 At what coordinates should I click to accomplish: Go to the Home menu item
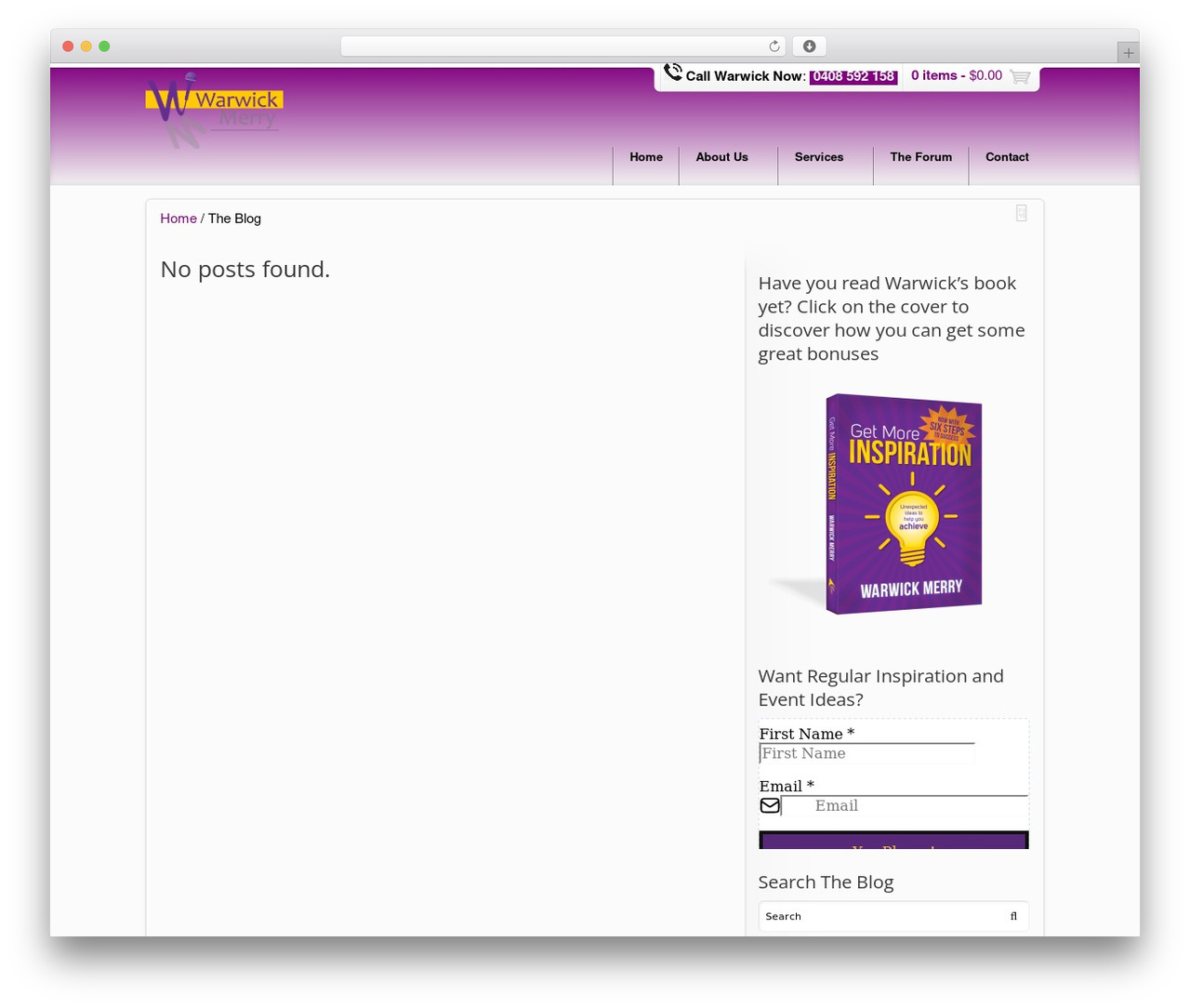(646, 157)
